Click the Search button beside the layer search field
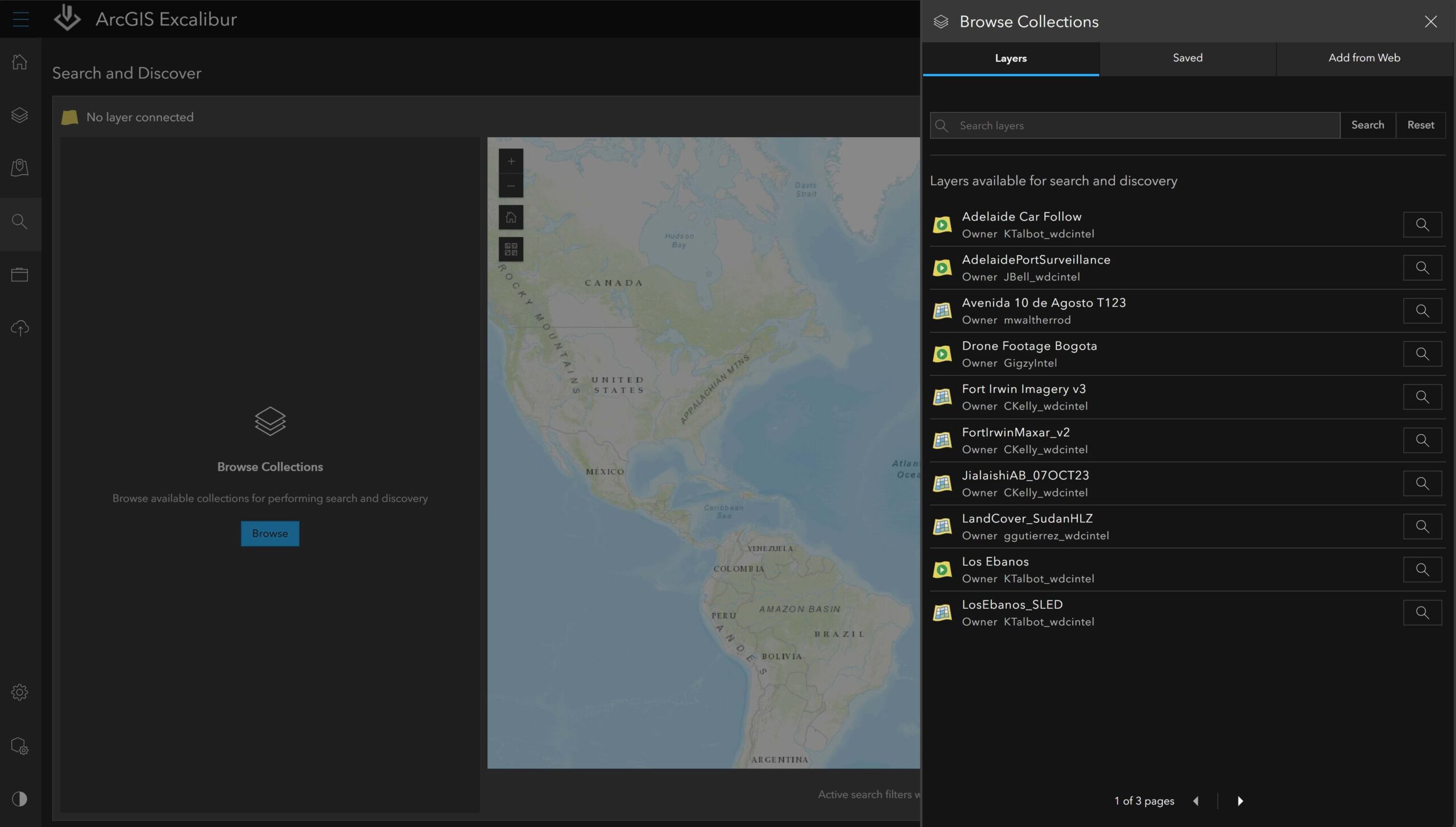This screenshot has height=827, width=1456. click(x=1367, y=125)
